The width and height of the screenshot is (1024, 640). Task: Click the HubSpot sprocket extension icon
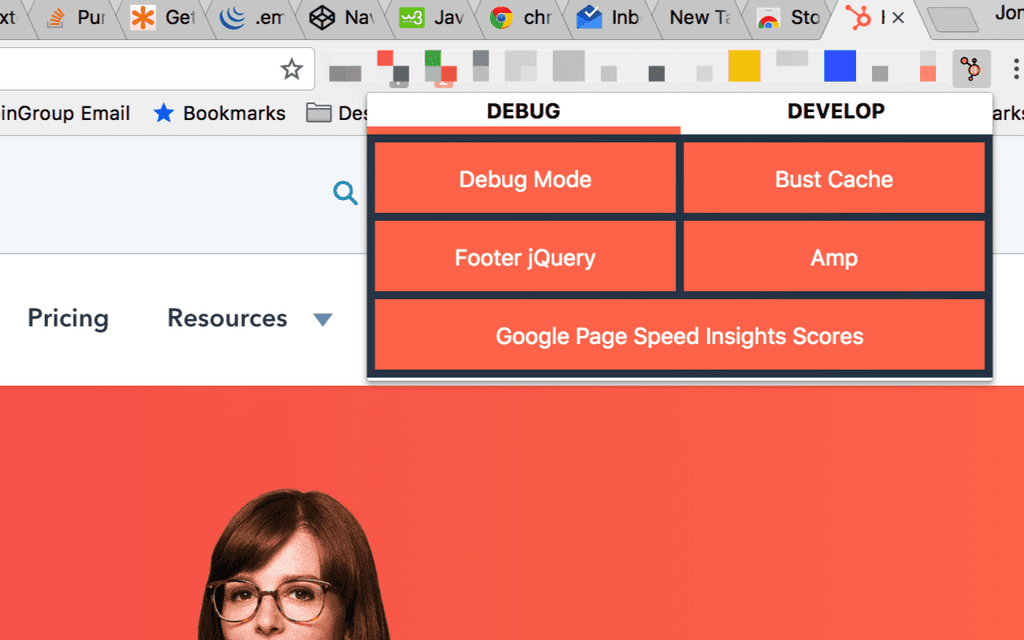970,70
